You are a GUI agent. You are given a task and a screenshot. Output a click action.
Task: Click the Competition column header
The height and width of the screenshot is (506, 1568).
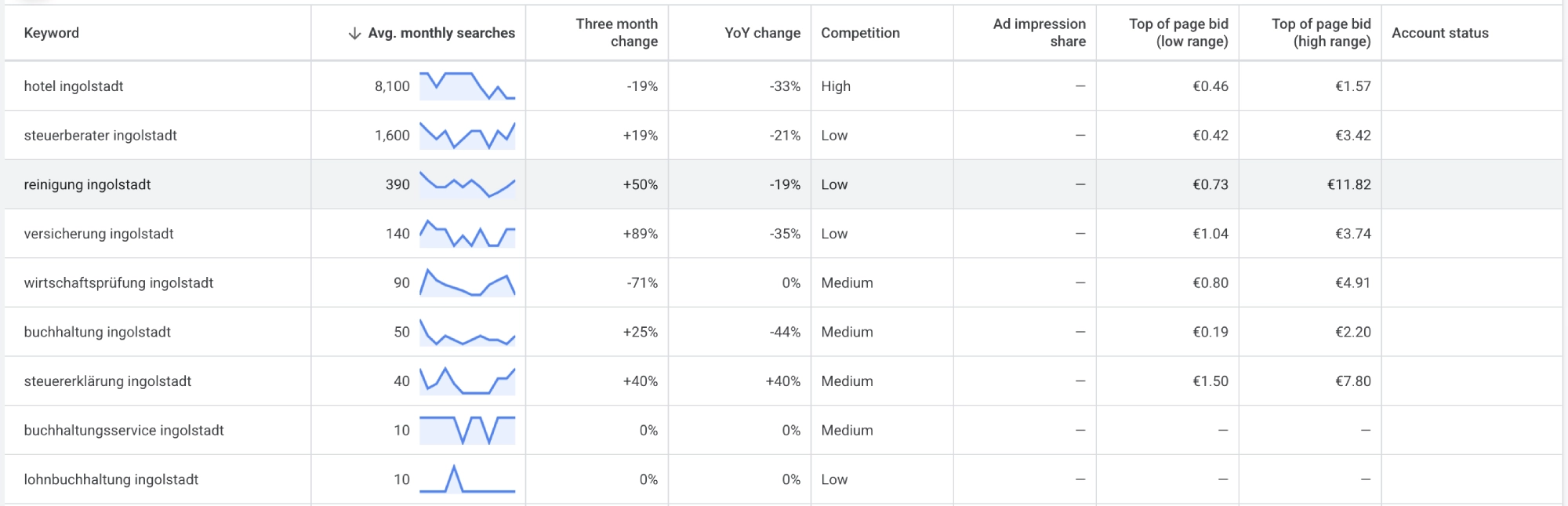(860, 33)
